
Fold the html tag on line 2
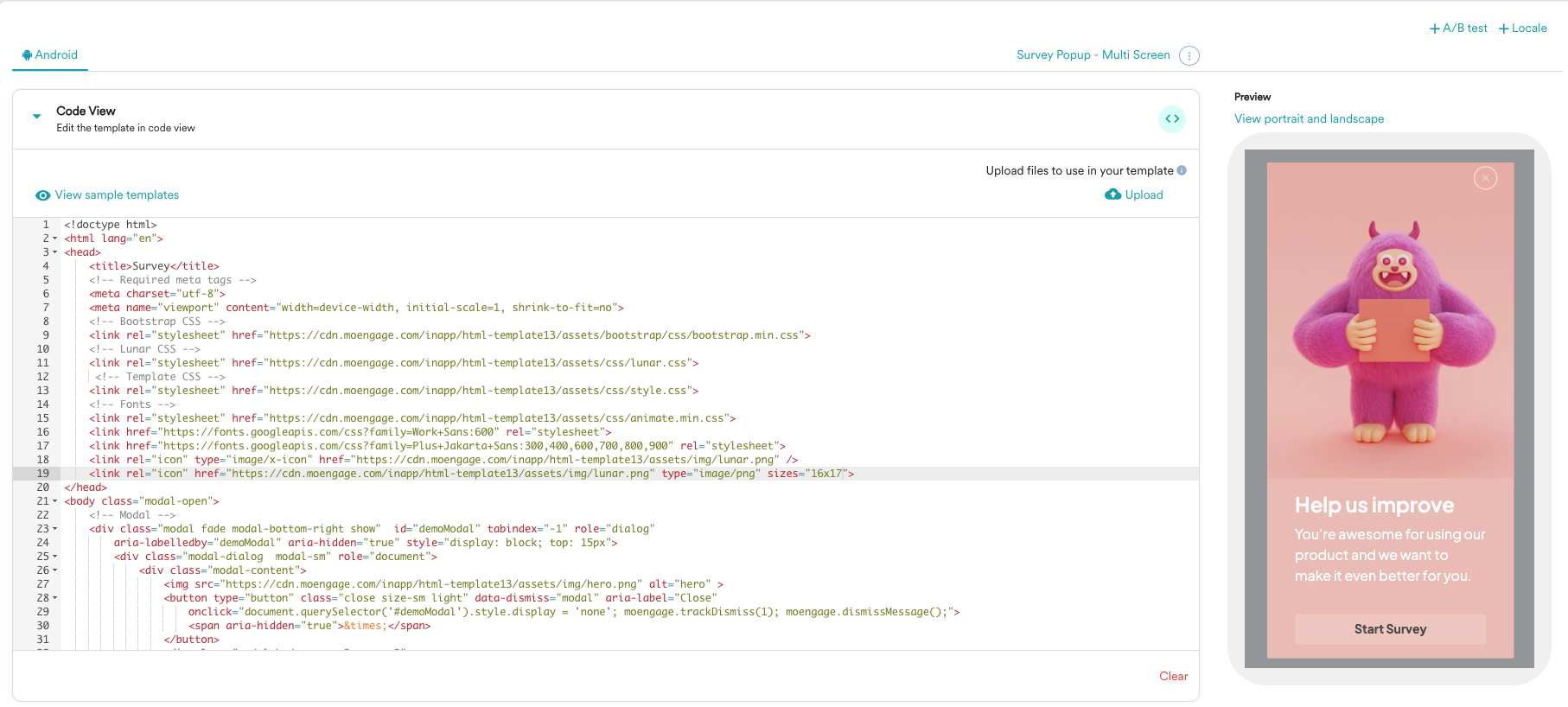coord(55,239)
